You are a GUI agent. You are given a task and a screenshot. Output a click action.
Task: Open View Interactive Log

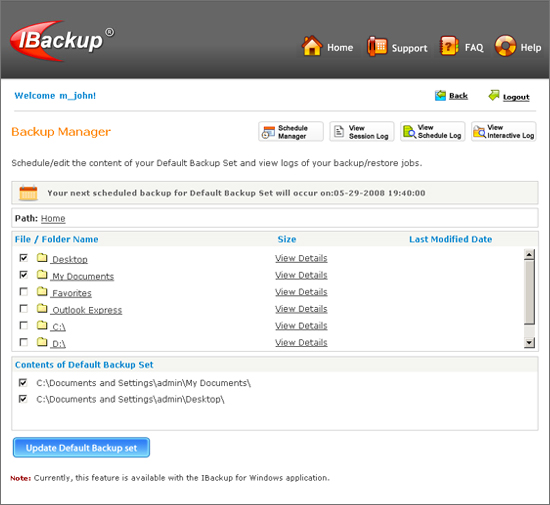[x=504, y=132]
